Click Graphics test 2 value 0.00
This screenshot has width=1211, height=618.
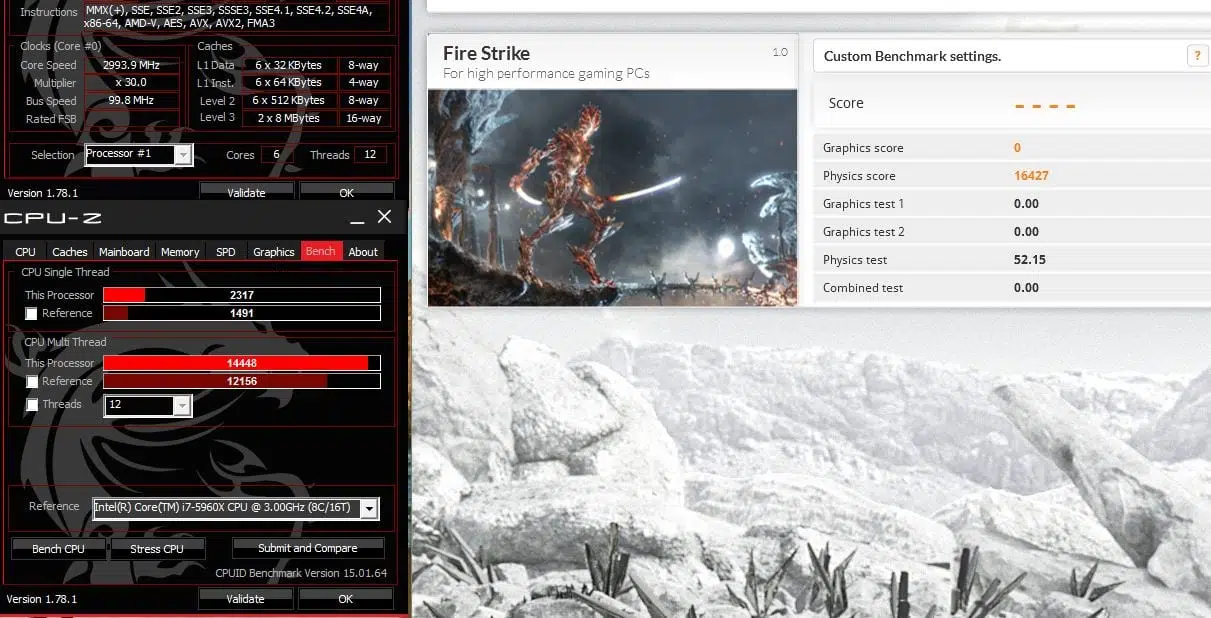coord(1026,231)
